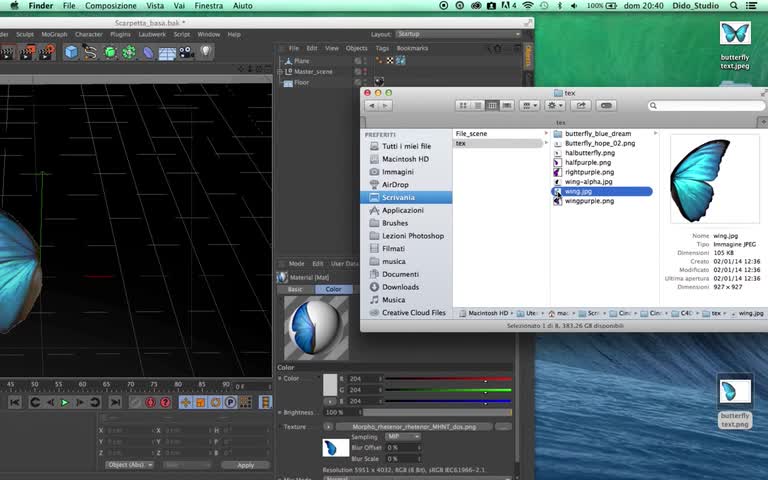This screenshot has height=480, width=768.
Task: Click the Finder search field
Action: click(x=706, y=105)
